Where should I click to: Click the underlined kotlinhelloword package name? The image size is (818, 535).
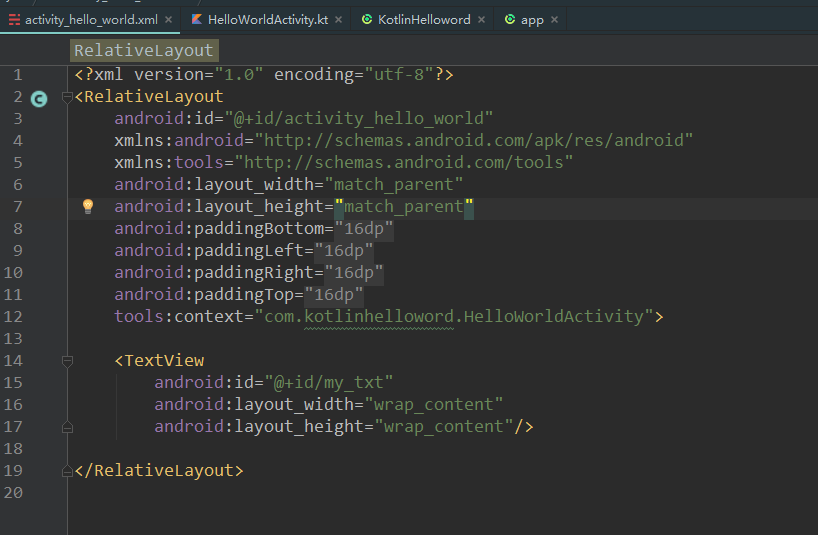click(379, 317)
